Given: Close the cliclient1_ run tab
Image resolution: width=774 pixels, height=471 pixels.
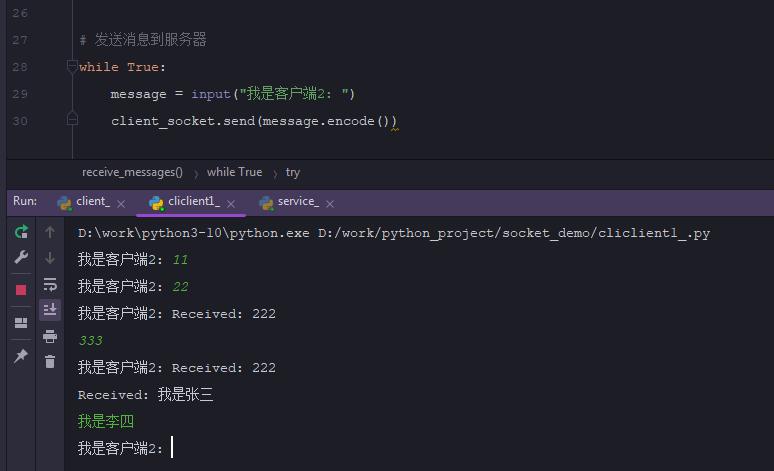Looking at the screenshot, I should click(231, 203).
